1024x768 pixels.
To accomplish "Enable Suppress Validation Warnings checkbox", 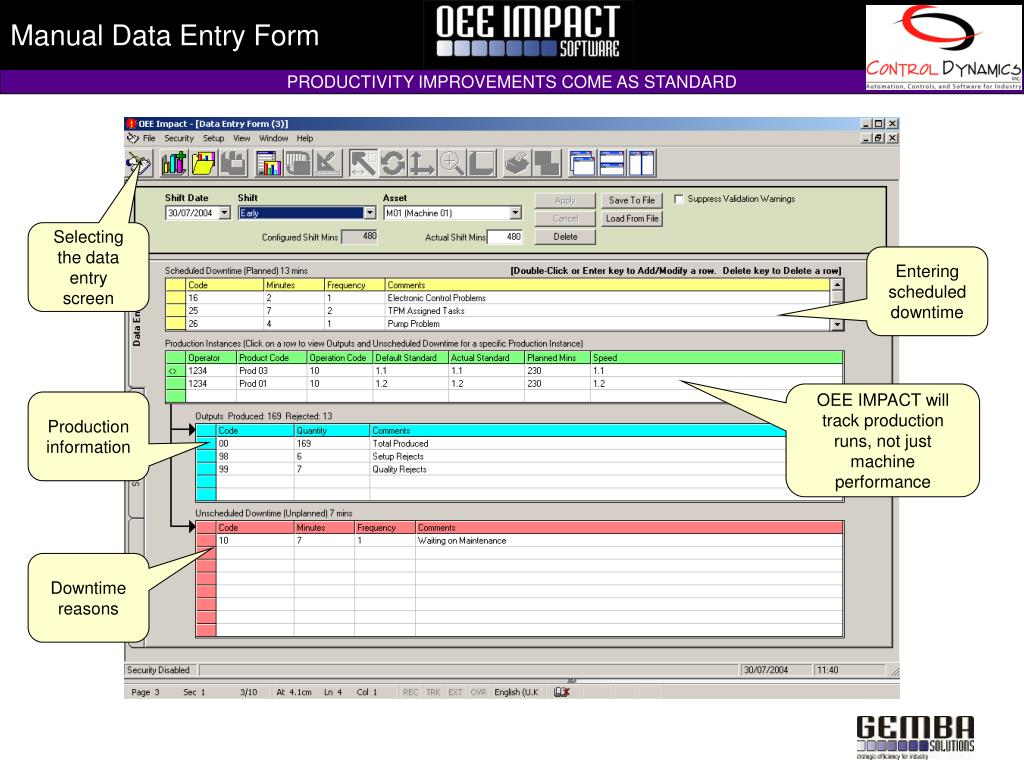I will (679, 199).
